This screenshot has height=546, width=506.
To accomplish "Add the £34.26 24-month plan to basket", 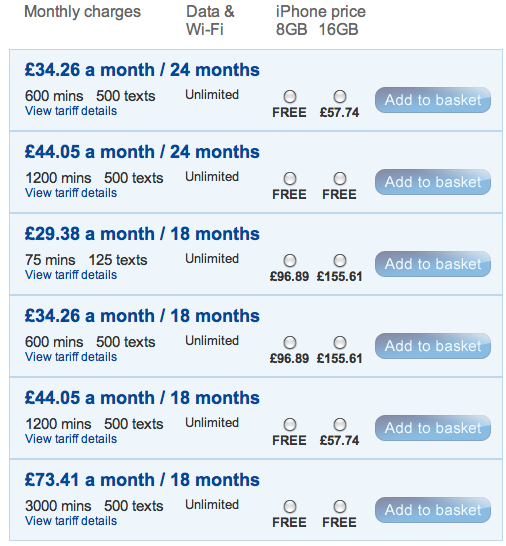I will [433, 100].
